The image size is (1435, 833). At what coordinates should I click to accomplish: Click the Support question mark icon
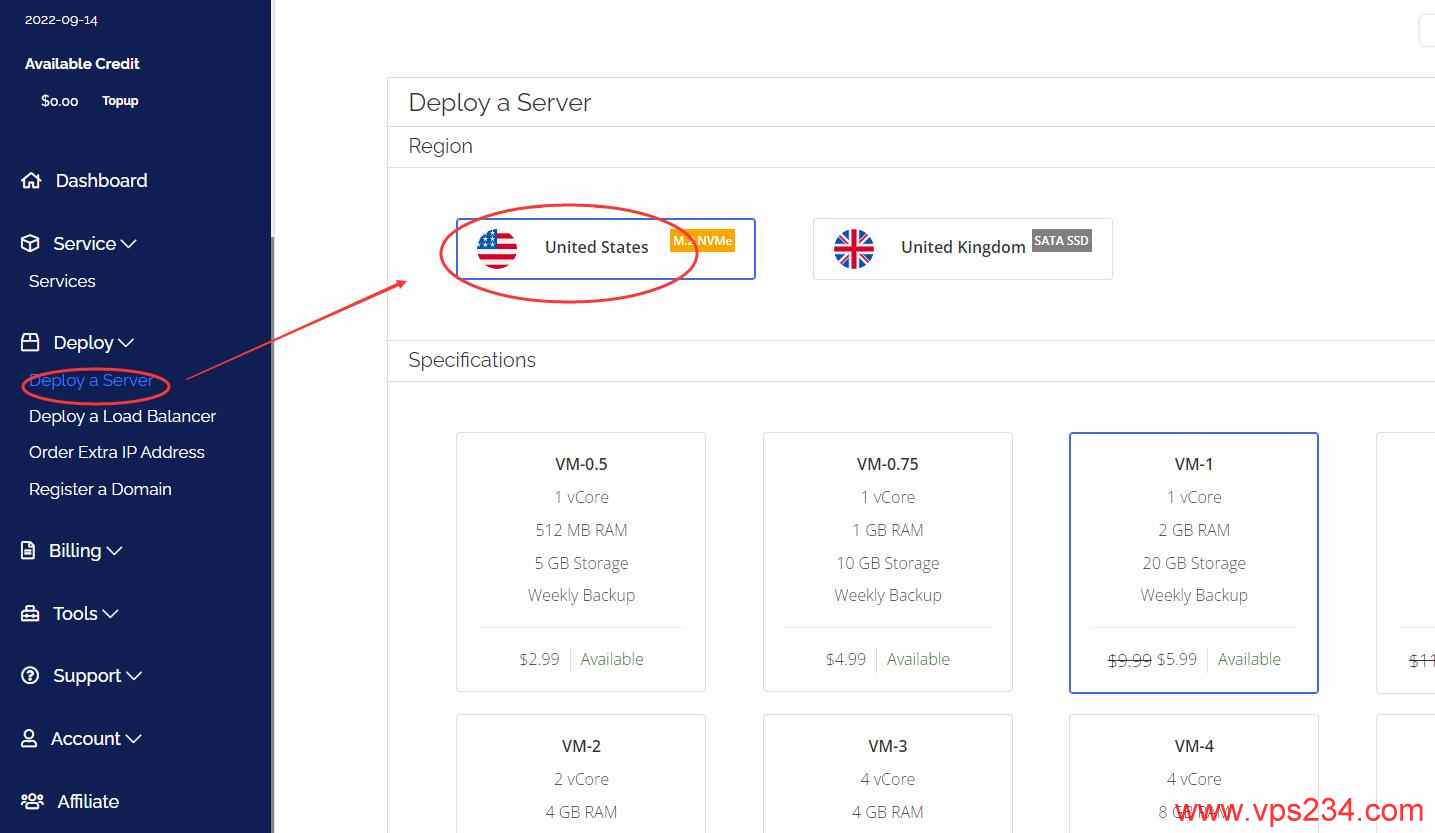click(x=31, y=676)
